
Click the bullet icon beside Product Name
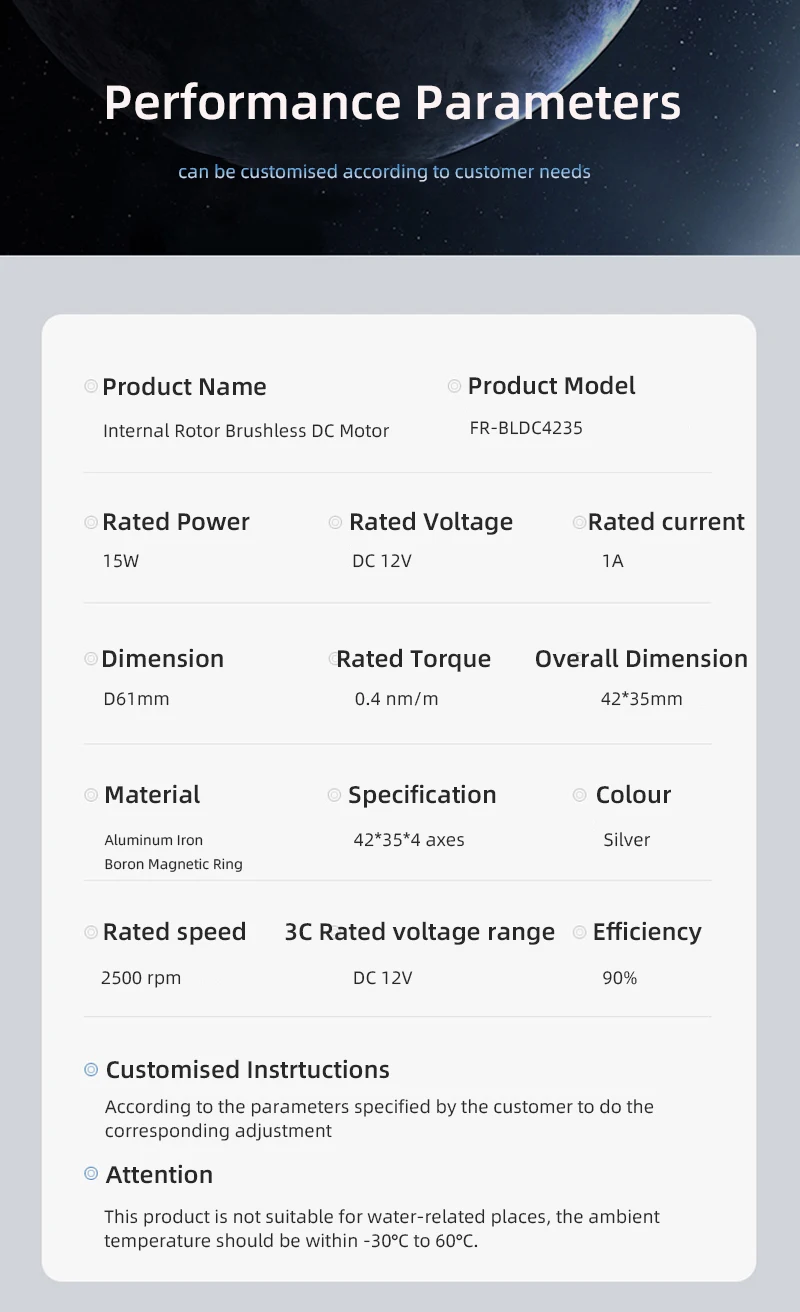click(91, 386)
